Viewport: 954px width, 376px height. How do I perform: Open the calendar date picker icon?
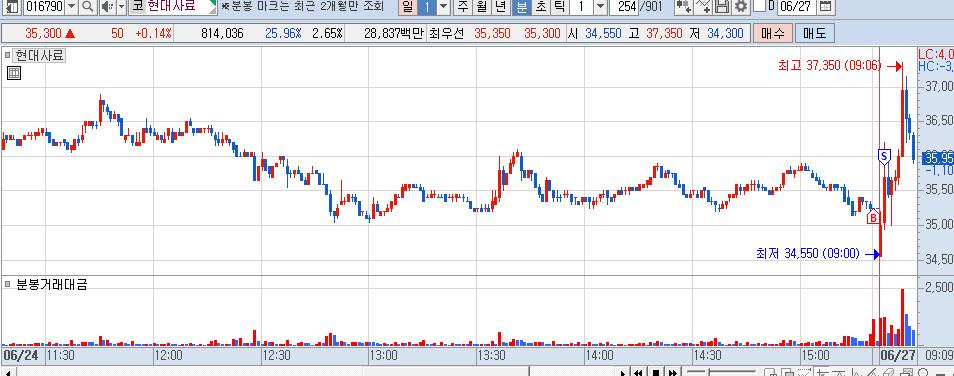pos(825,7)
